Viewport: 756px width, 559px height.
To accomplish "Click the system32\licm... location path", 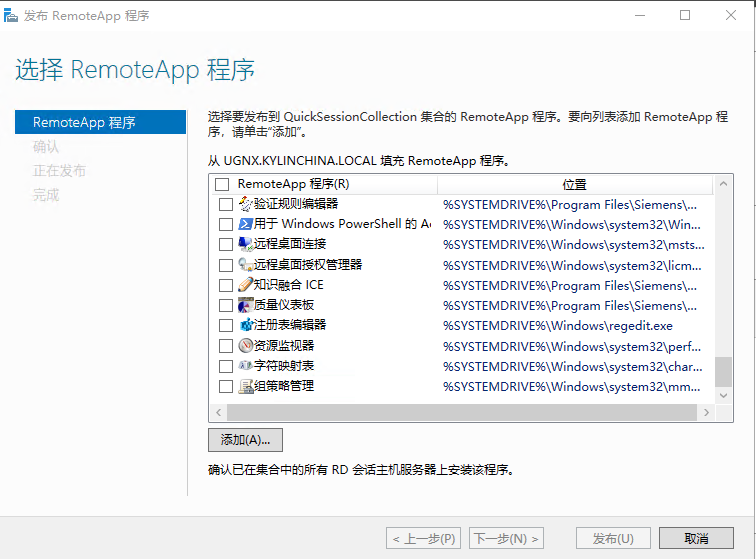I will click(x=572, y=266).
